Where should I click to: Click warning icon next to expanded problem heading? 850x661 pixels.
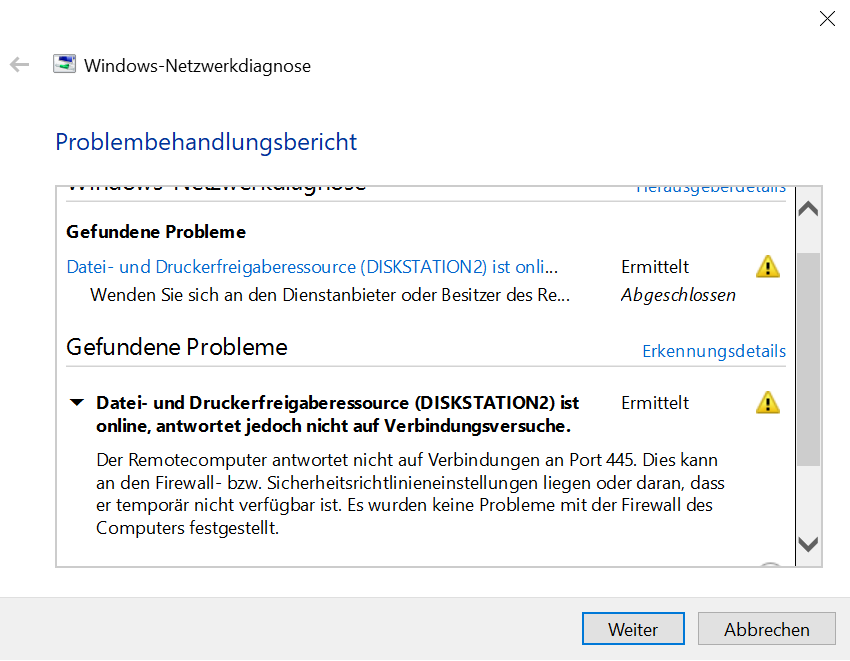768,403
